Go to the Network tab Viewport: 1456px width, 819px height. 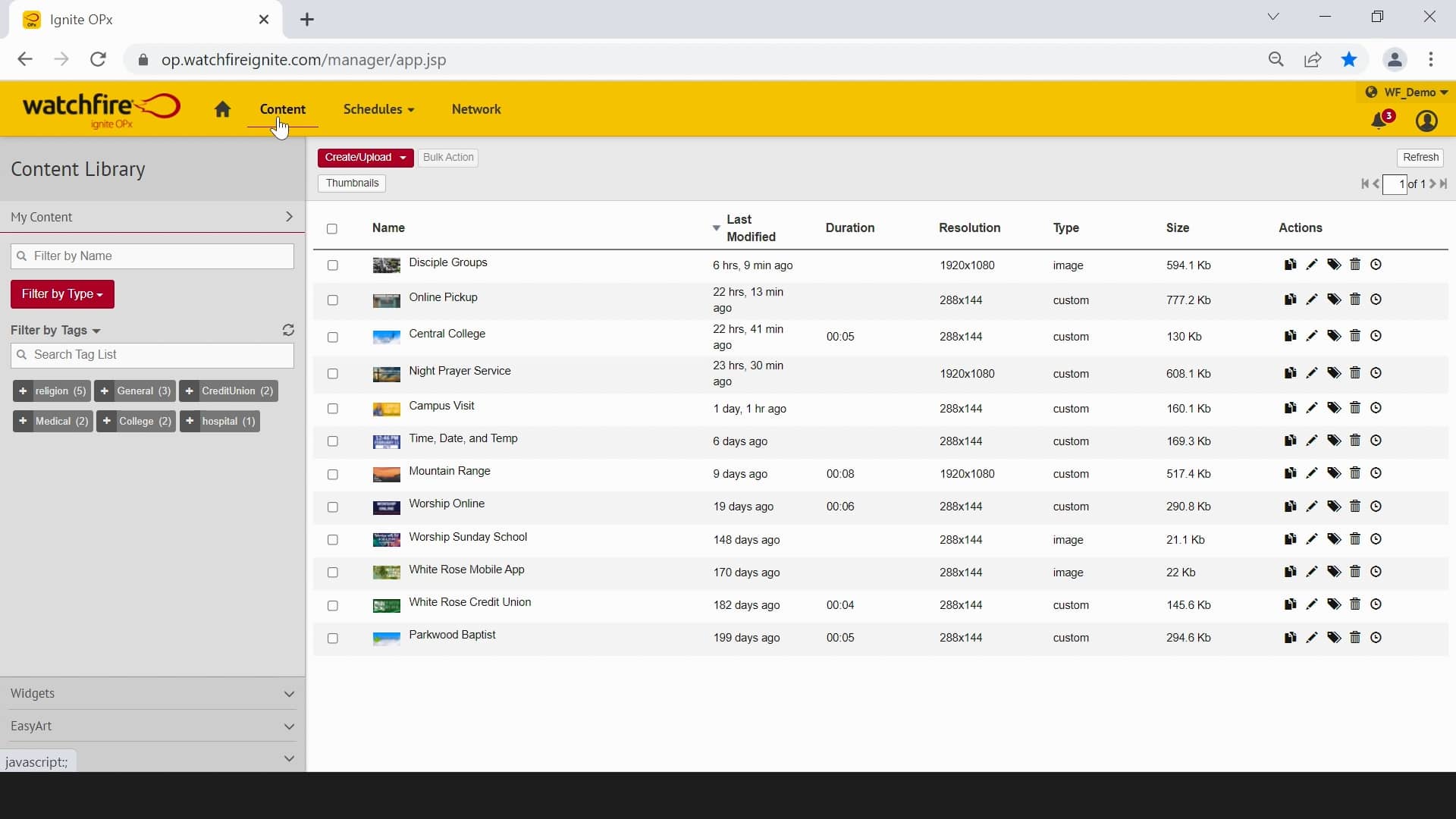[x=476, y=109]
